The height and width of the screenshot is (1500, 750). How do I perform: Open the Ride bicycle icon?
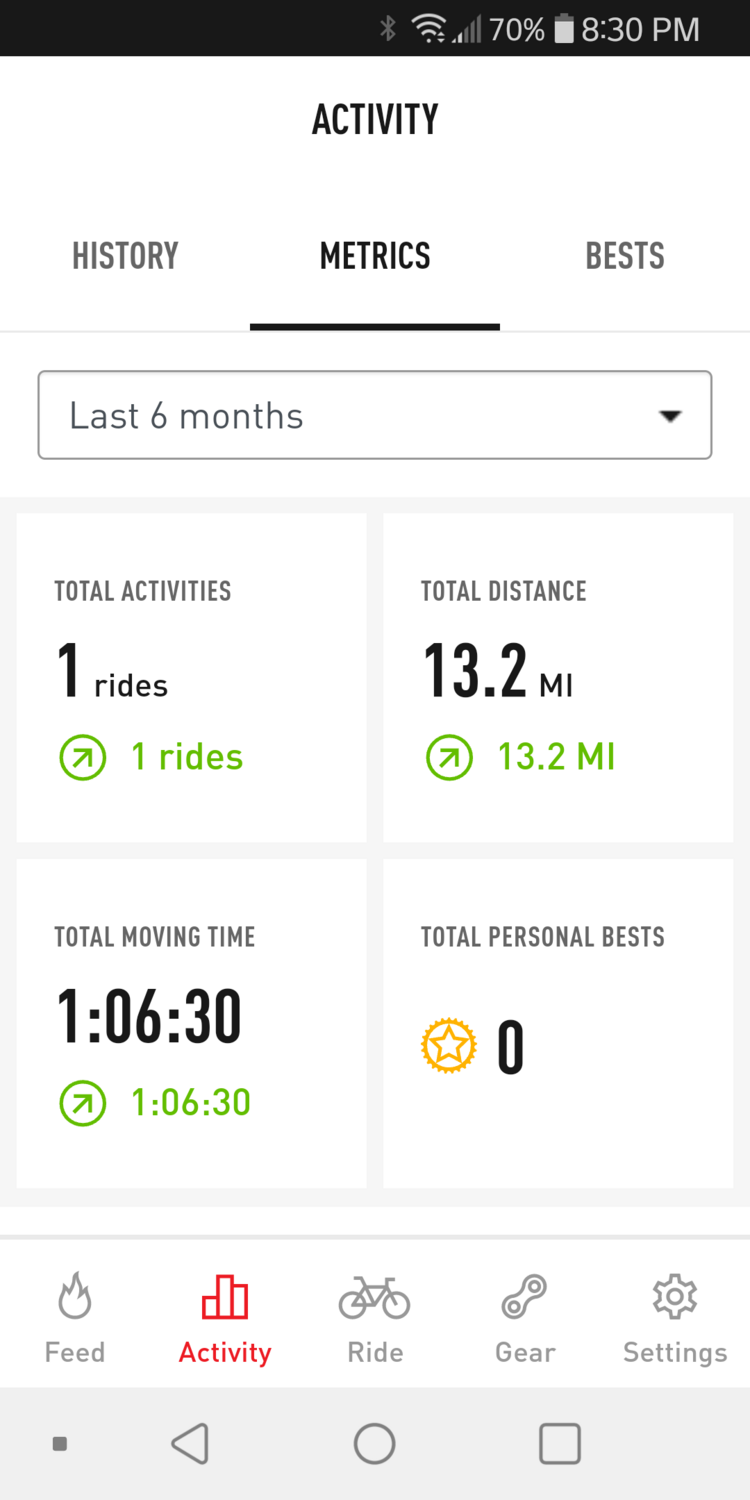375,1297
